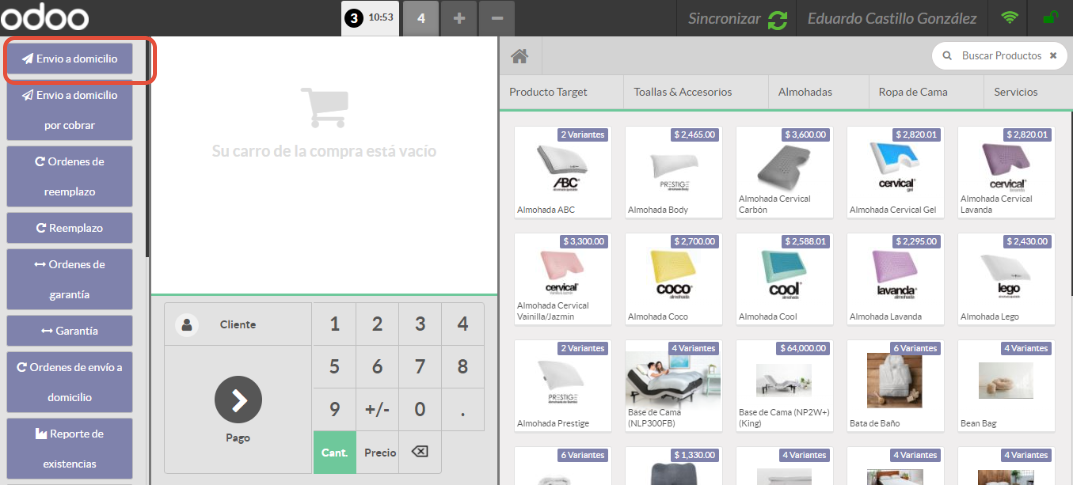Viewport: 1073px width, 485px height.
Task: Select Precio price mode
Action: pos(377,452)
